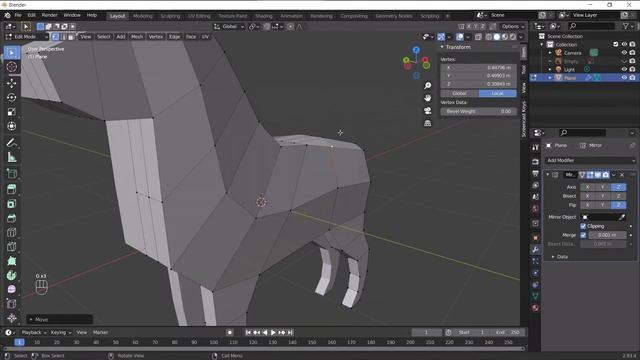
Task: Open the Edit Mode dropdown
Action: coord(27,37)
